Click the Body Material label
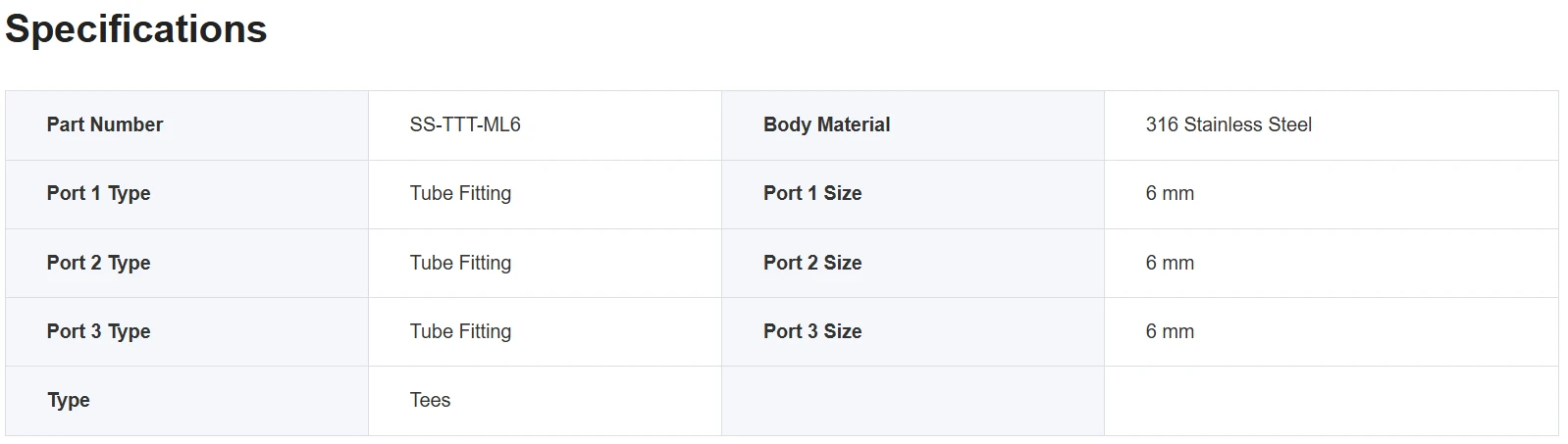The width and height of the screenshot is (1568, 444). pos(827,124)
